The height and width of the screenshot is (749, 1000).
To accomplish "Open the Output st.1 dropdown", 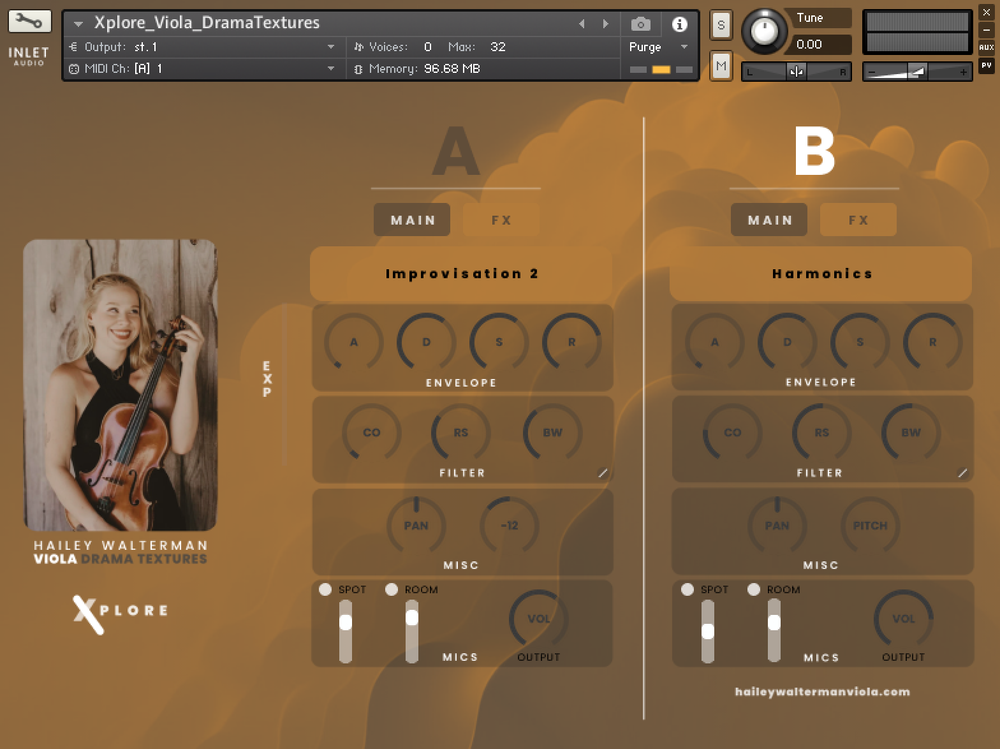I will click(x=200, y=46).
